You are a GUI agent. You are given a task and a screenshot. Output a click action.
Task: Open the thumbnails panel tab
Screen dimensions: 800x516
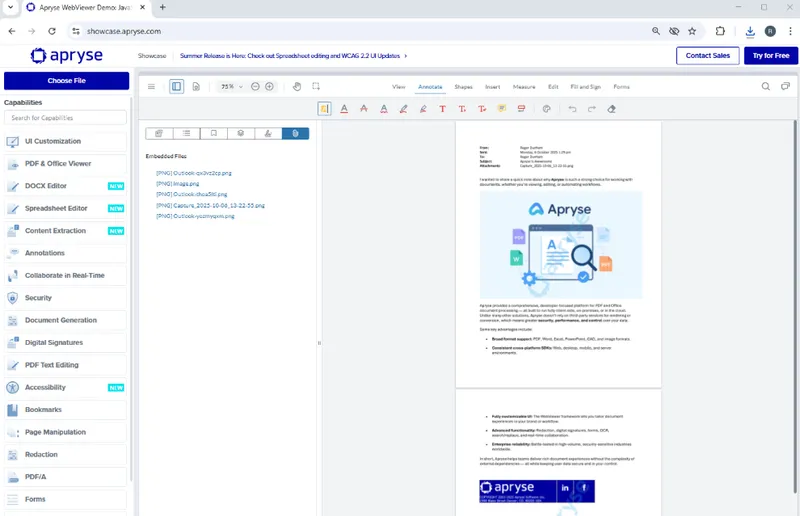point(159,134)
